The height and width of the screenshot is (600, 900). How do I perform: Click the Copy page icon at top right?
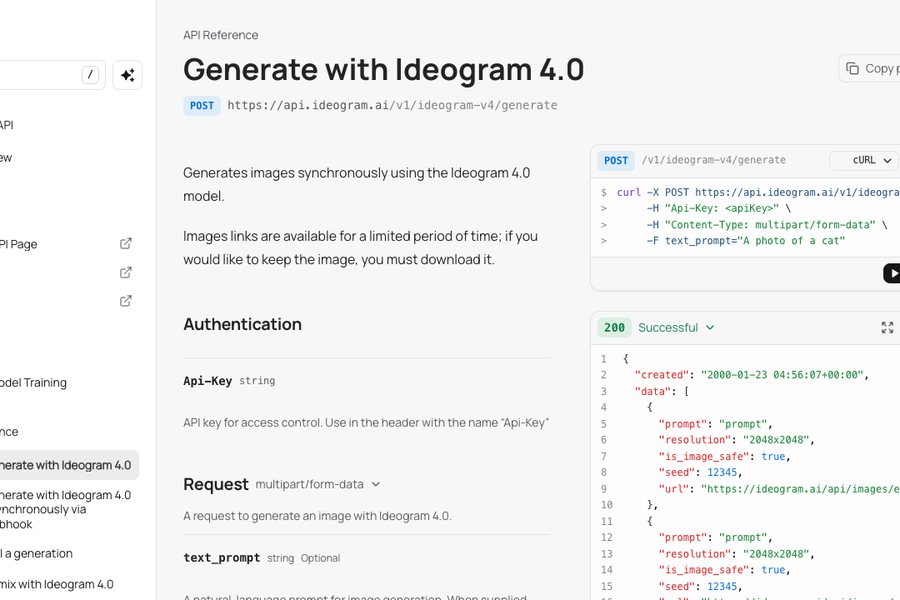[x=853, y=68]
